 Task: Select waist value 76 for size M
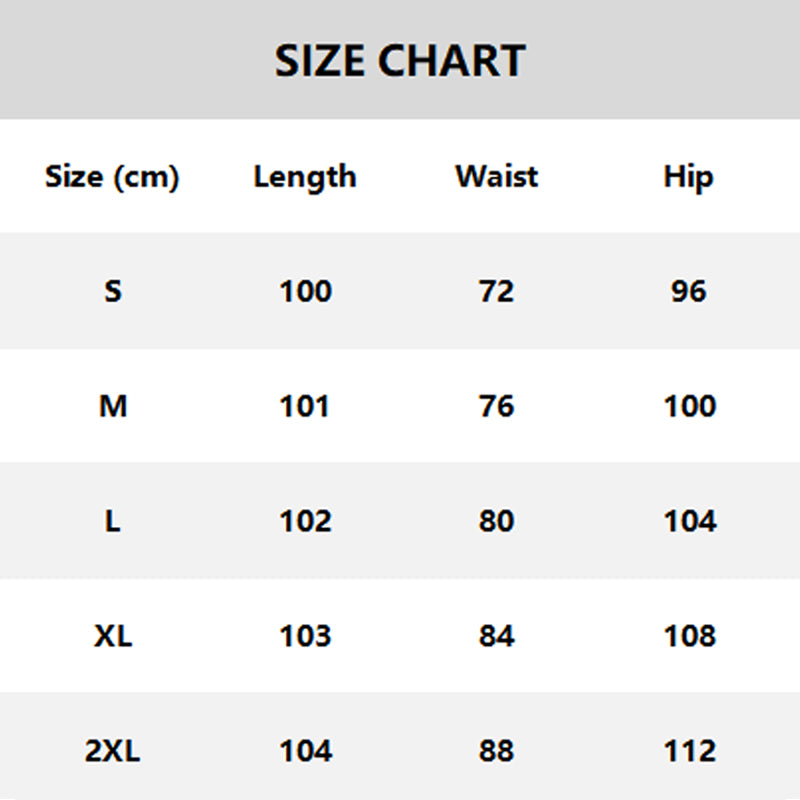click(497, 406)
